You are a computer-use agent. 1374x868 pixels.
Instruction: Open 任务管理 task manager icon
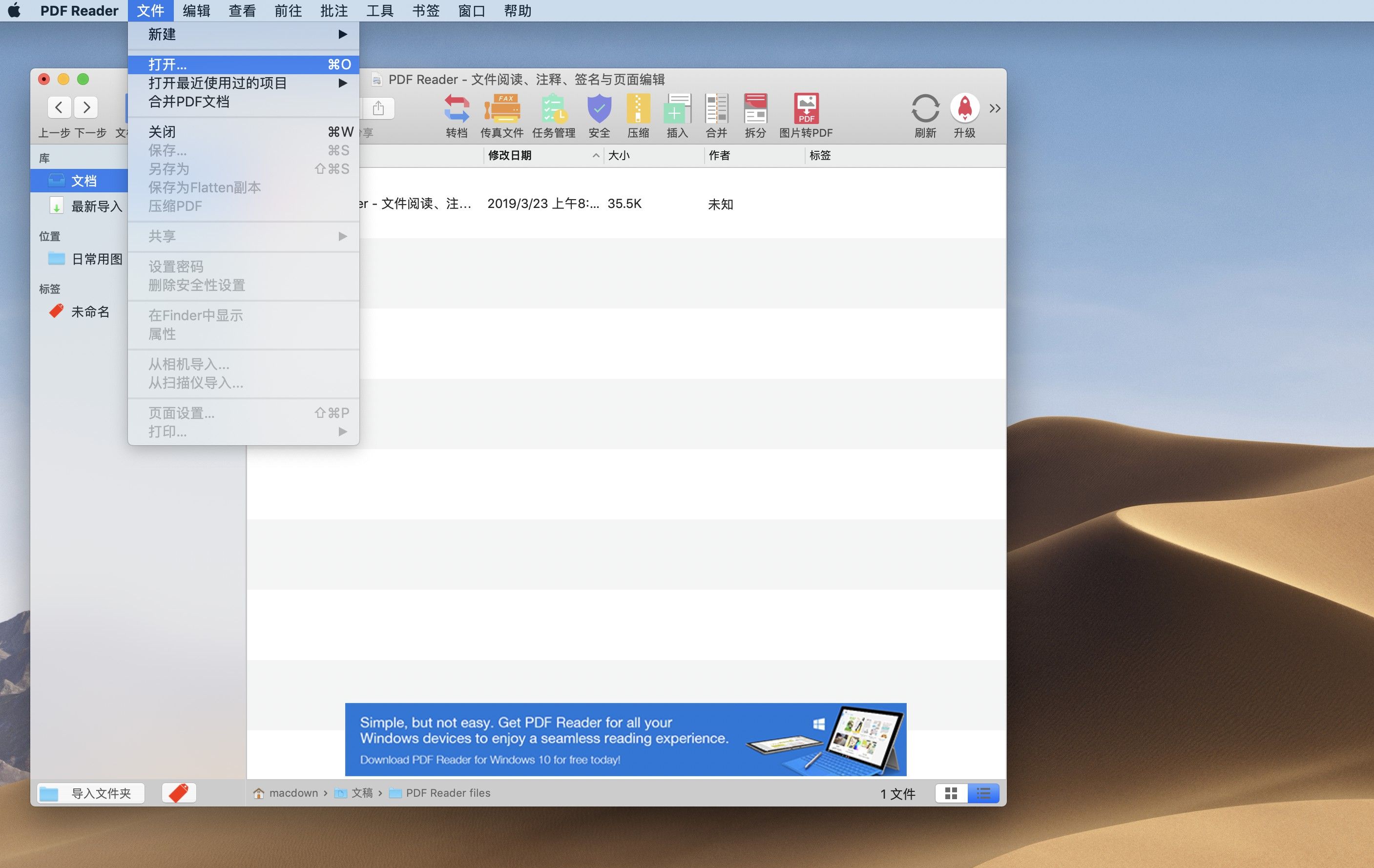554,108
